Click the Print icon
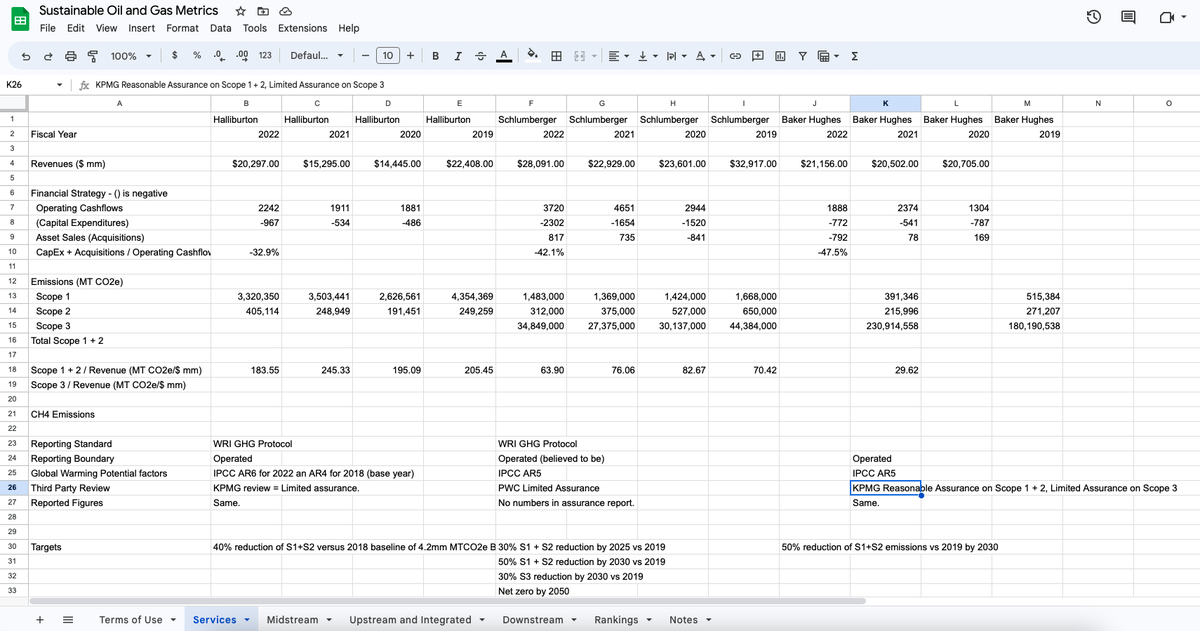This screenshot has height=631, width=1200. click(x=70, y=57)
